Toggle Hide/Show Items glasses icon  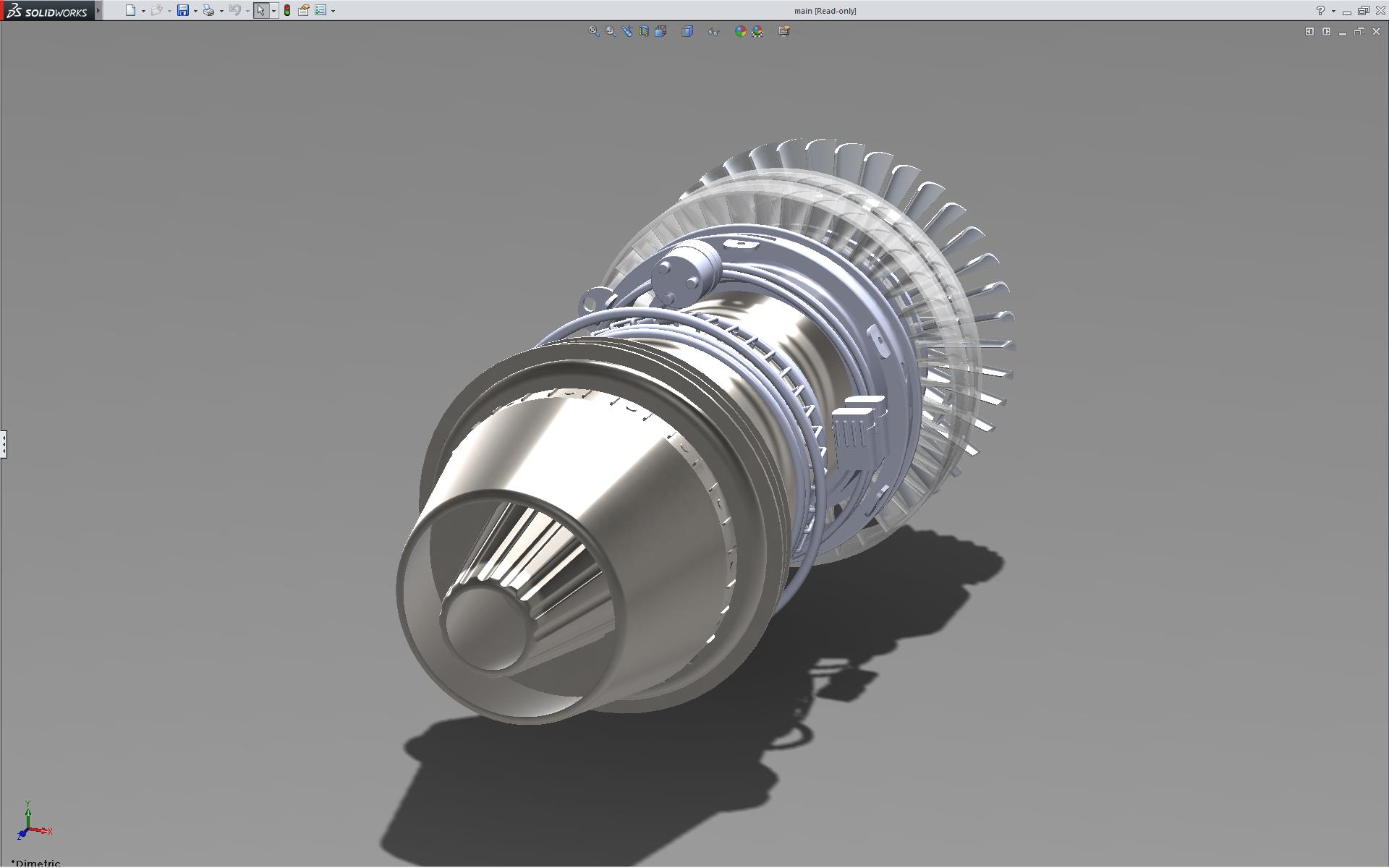[x=713, y=31]
